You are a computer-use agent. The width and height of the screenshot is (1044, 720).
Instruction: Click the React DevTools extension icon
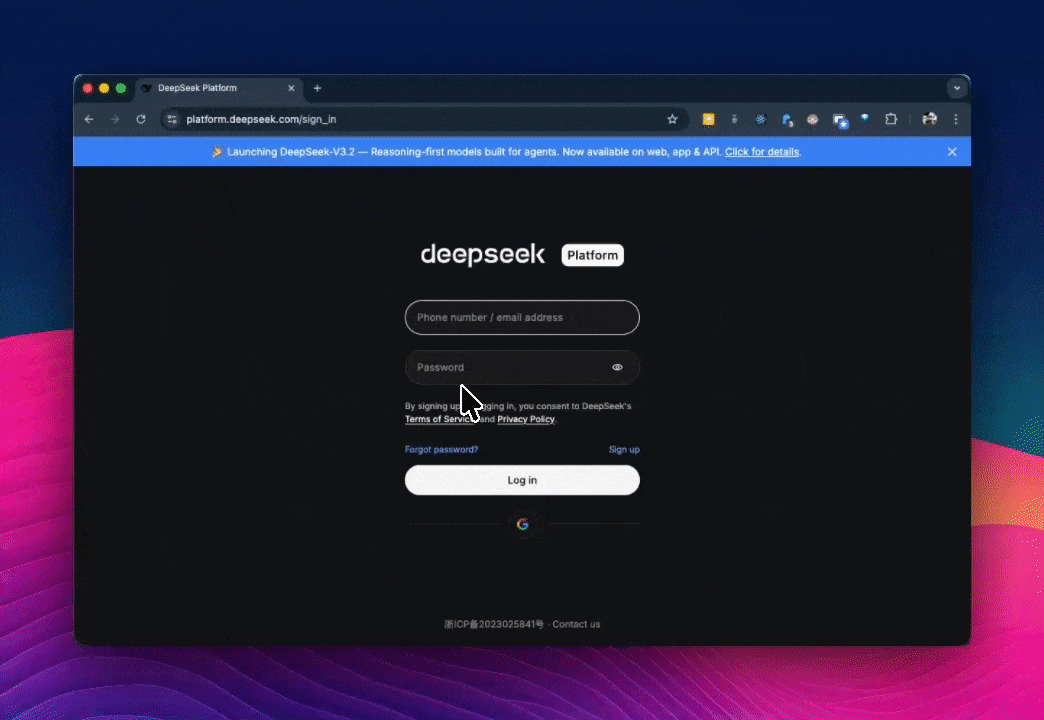[760, 119]
